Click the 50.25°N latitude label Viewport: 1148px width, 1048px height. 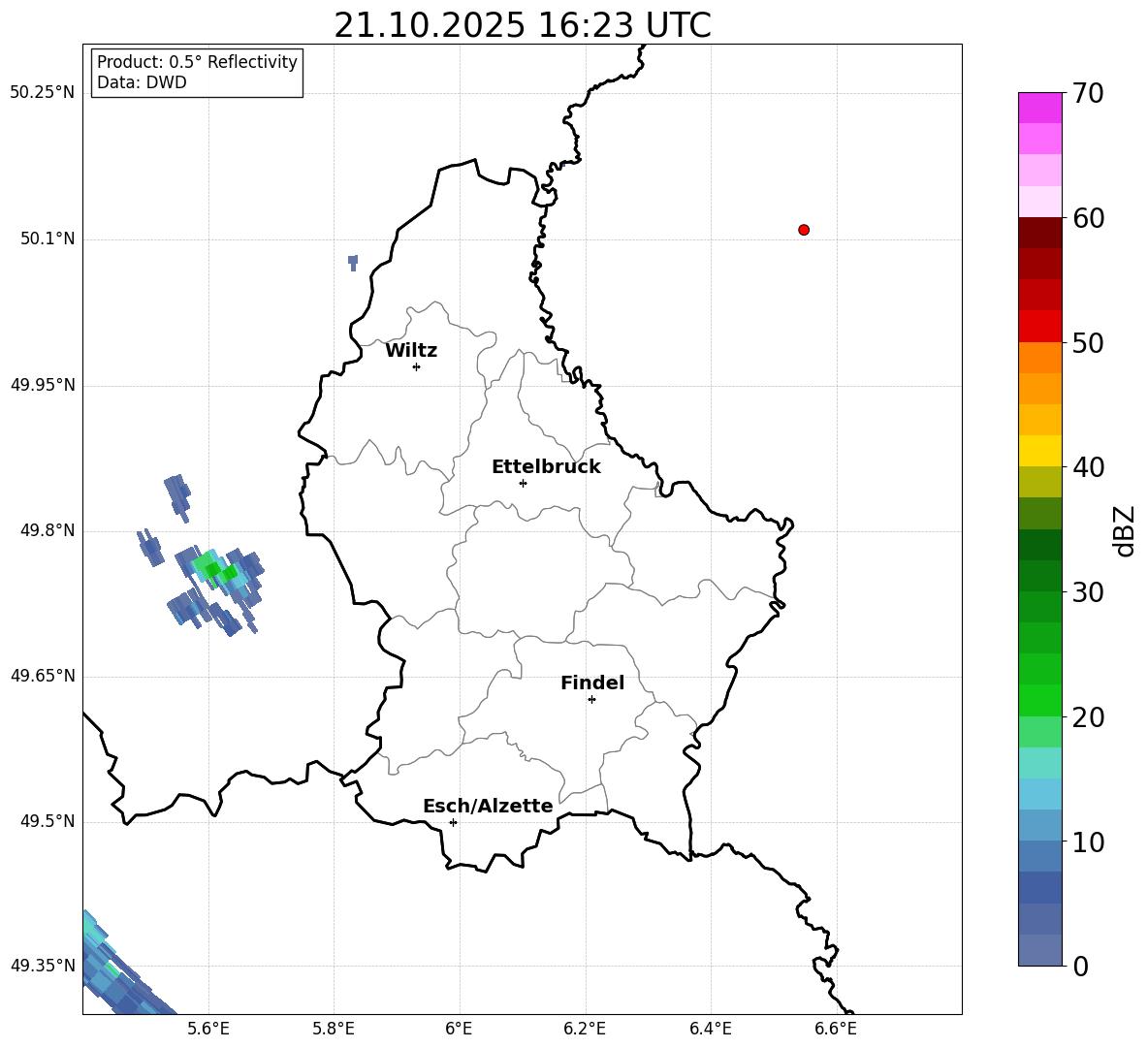click(x=43, y=93)
